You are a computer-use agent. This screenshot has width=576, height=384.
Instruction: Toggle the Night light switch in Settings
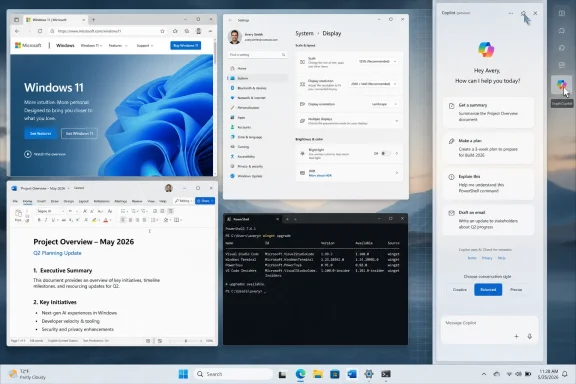point(385,154)
